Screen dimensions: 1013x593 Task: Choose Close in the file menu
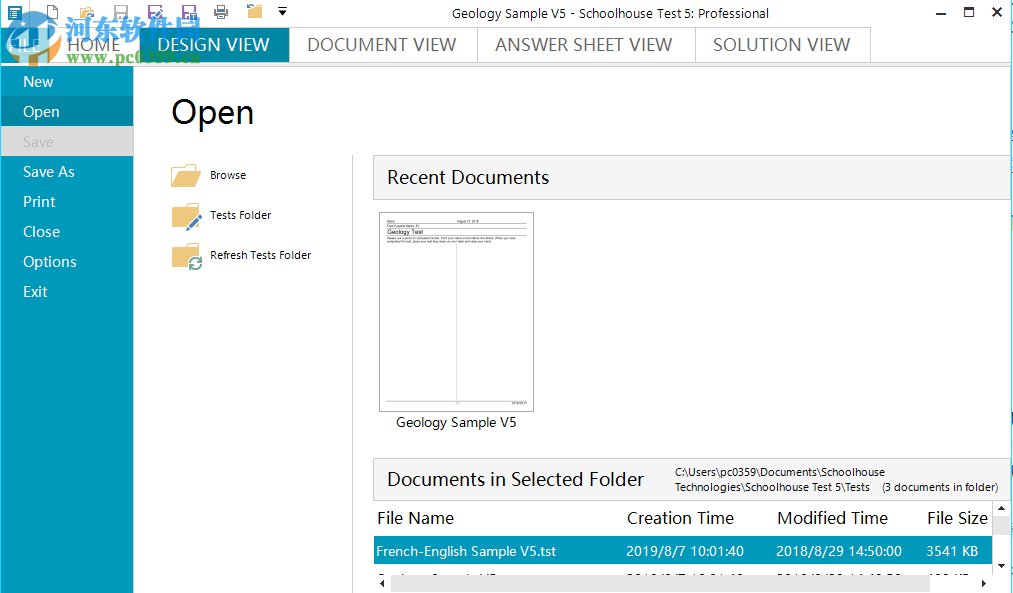point(67,231)
